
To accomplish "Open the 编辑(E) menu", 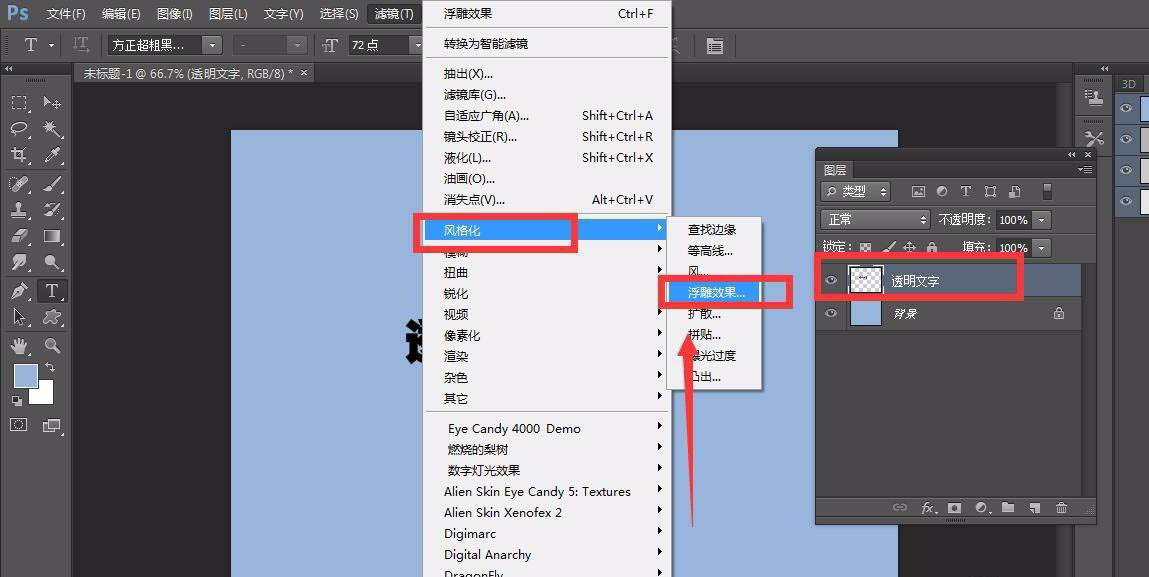I will tap(121, 14).
